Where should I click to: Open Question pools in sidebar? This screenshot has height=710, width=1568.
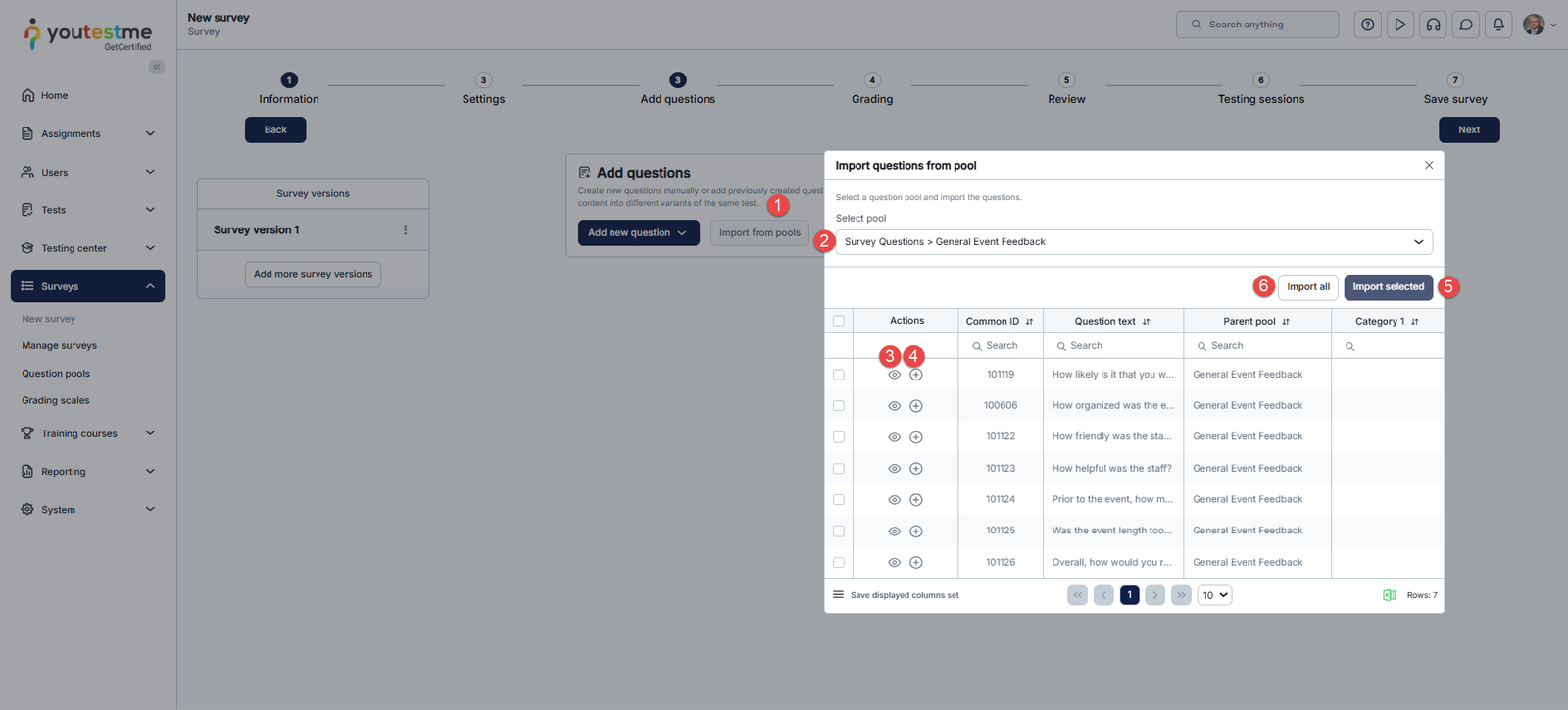click(x=56, y=374)
